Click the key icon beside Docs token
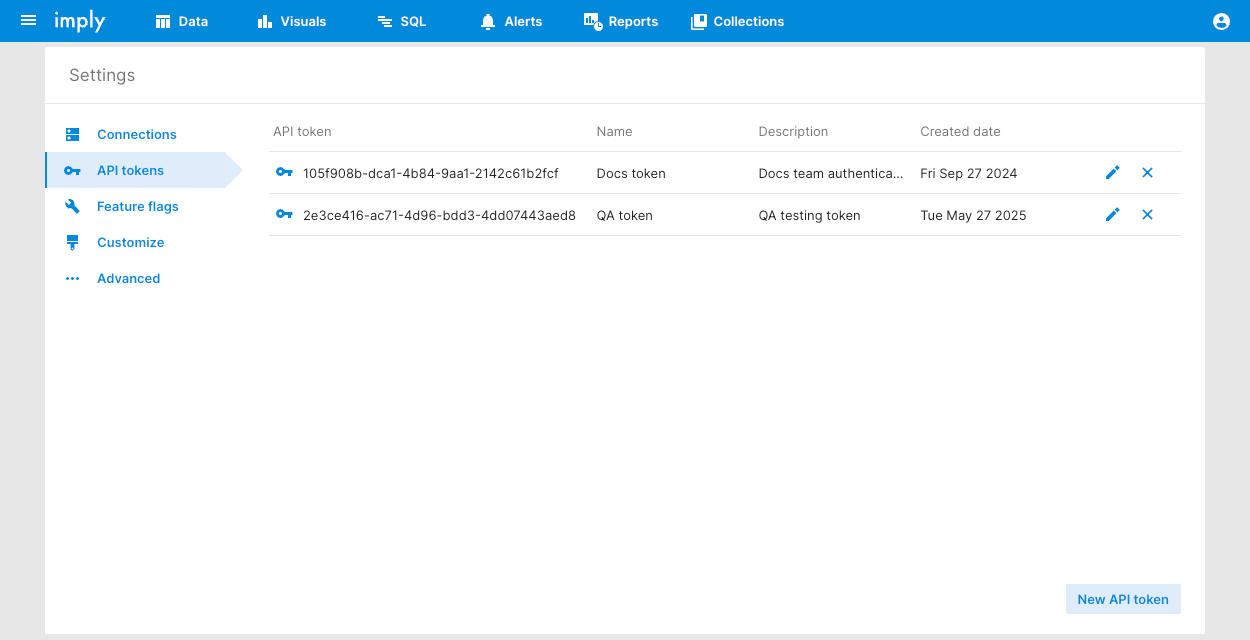The image size is (1250, 640). click(x=284, y=173)
